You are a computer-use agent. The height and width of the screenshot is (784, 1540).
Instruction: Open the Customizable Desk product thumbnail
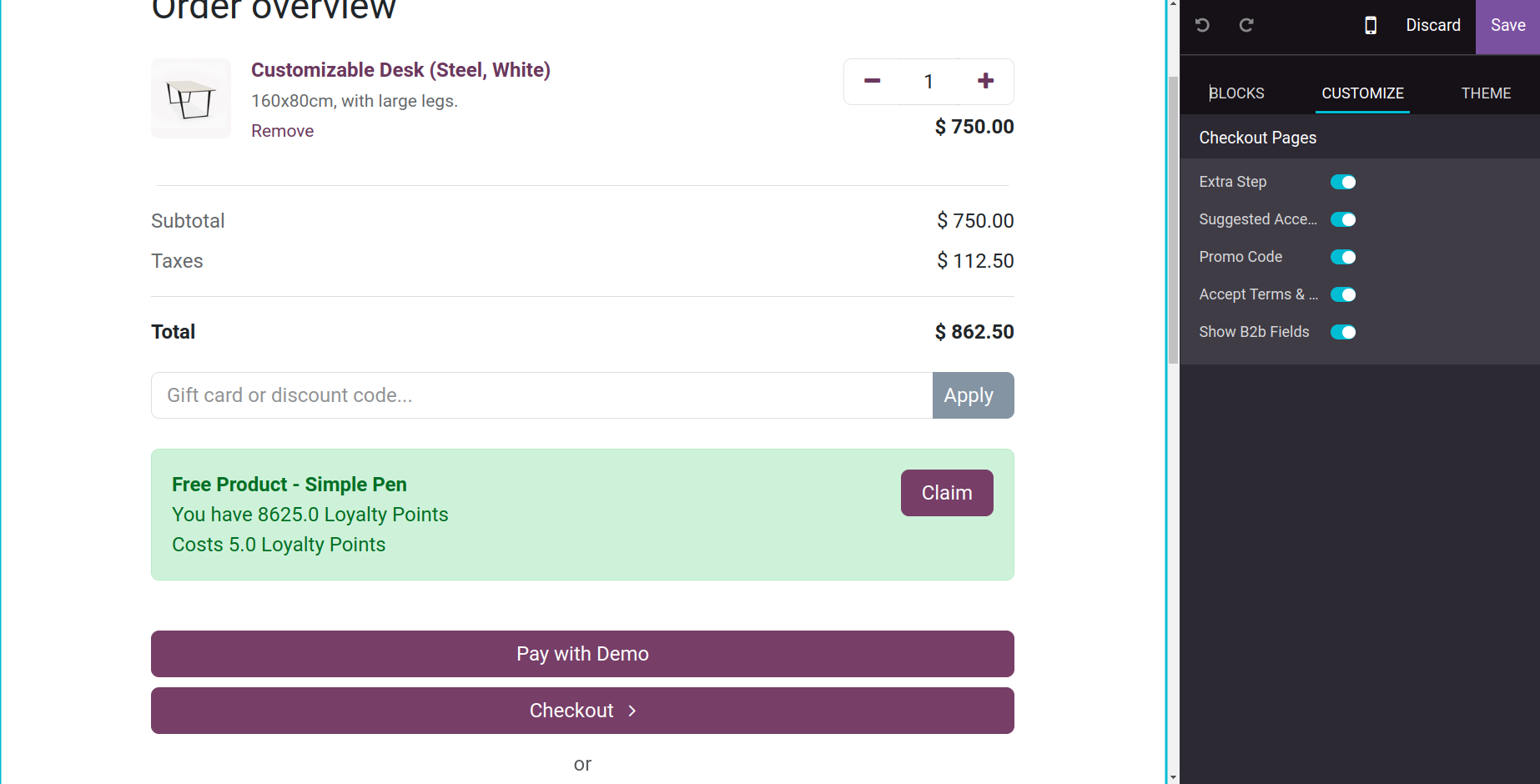[x=191, y=98]
